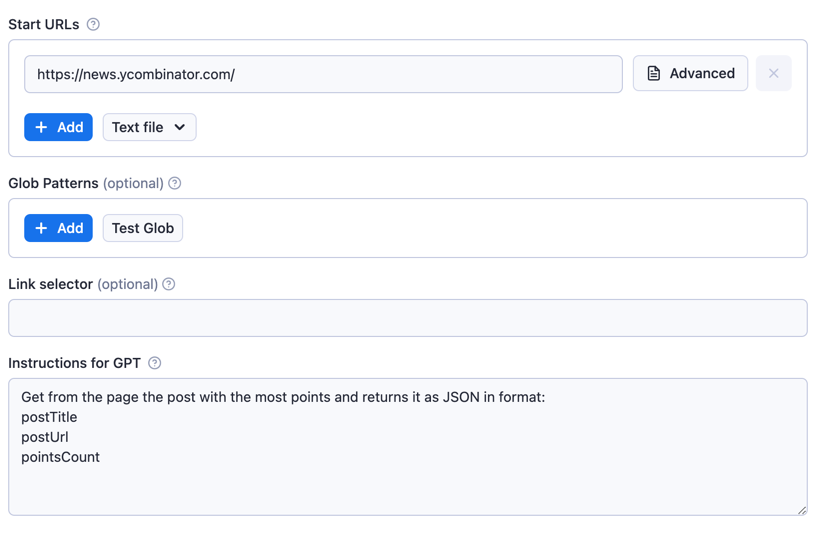Expand the chevron arrow next to Text file
This screenshot has width=829, height=533.
tap(180, 127)
